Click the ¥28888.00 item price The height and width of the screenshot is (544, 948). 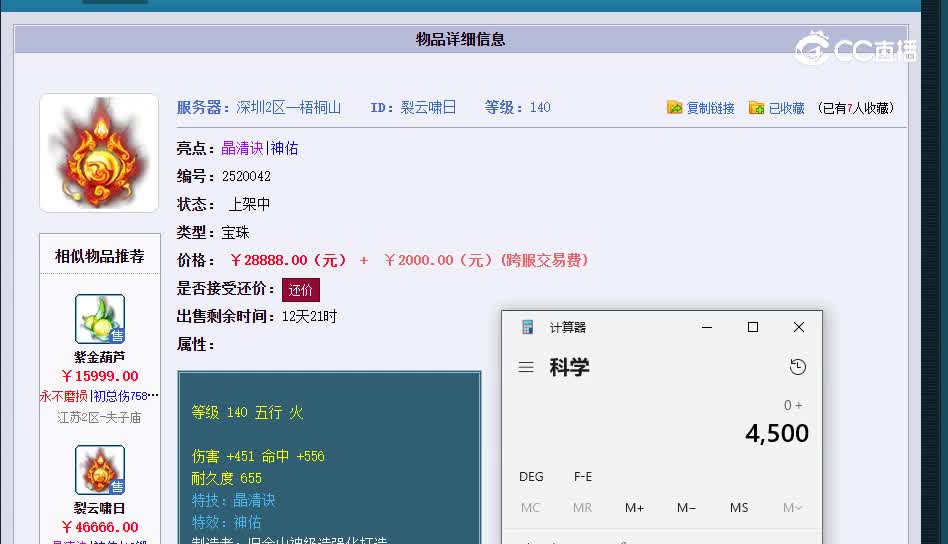(x=288, y=261)
